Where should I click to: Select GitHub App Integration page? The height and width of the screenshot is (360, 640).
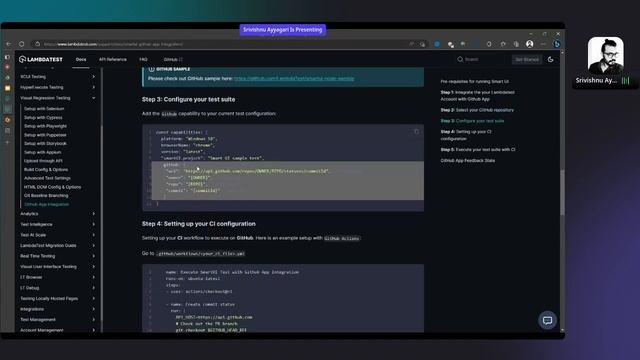coord(47,204)
